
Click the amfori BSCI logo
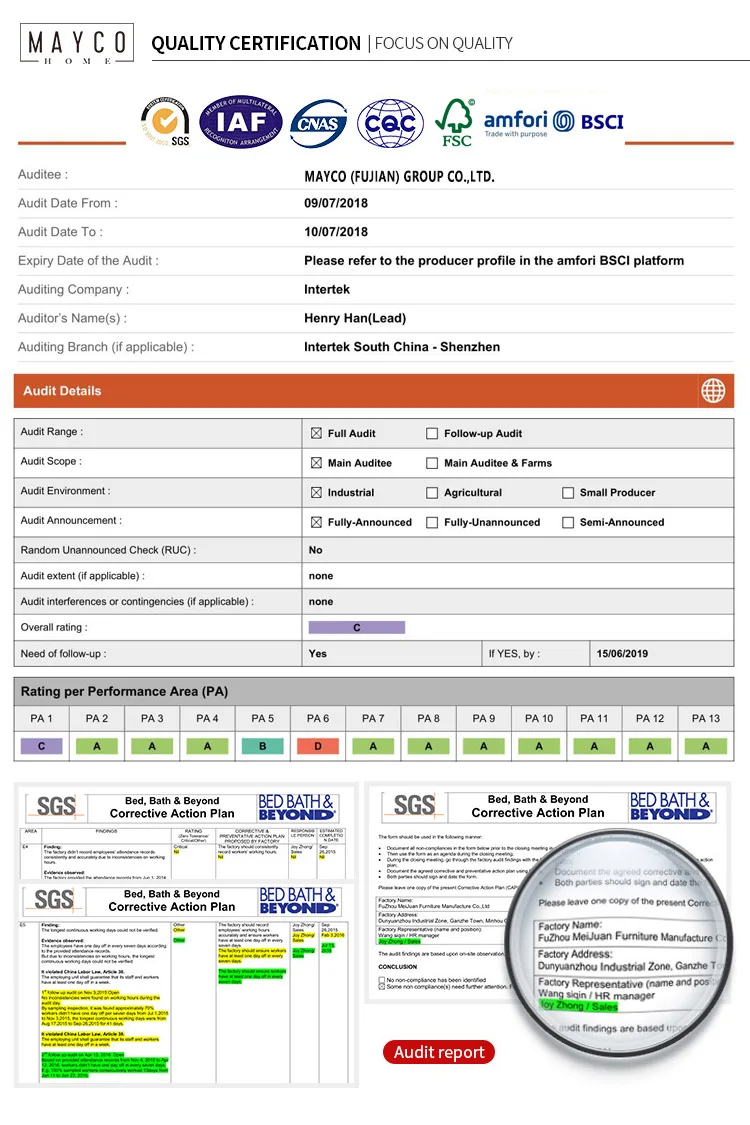point(553,123)
